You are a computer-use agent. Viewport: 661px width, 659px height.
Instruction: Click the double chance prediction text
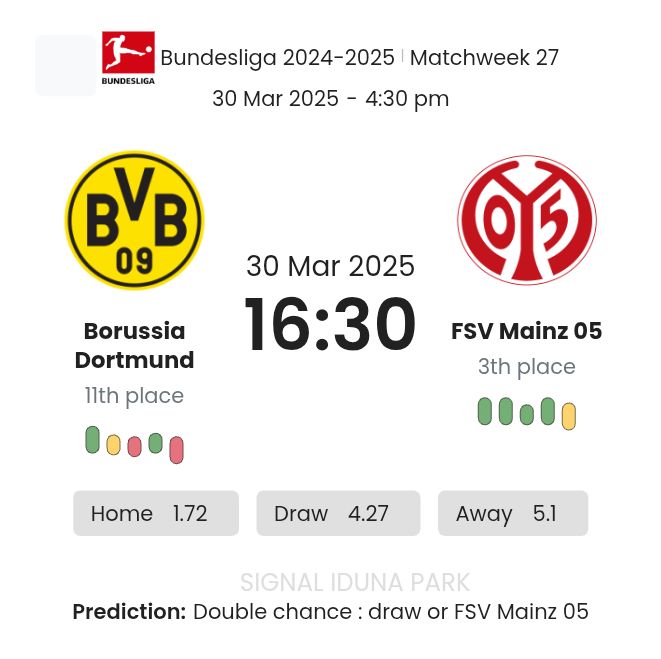390,611
